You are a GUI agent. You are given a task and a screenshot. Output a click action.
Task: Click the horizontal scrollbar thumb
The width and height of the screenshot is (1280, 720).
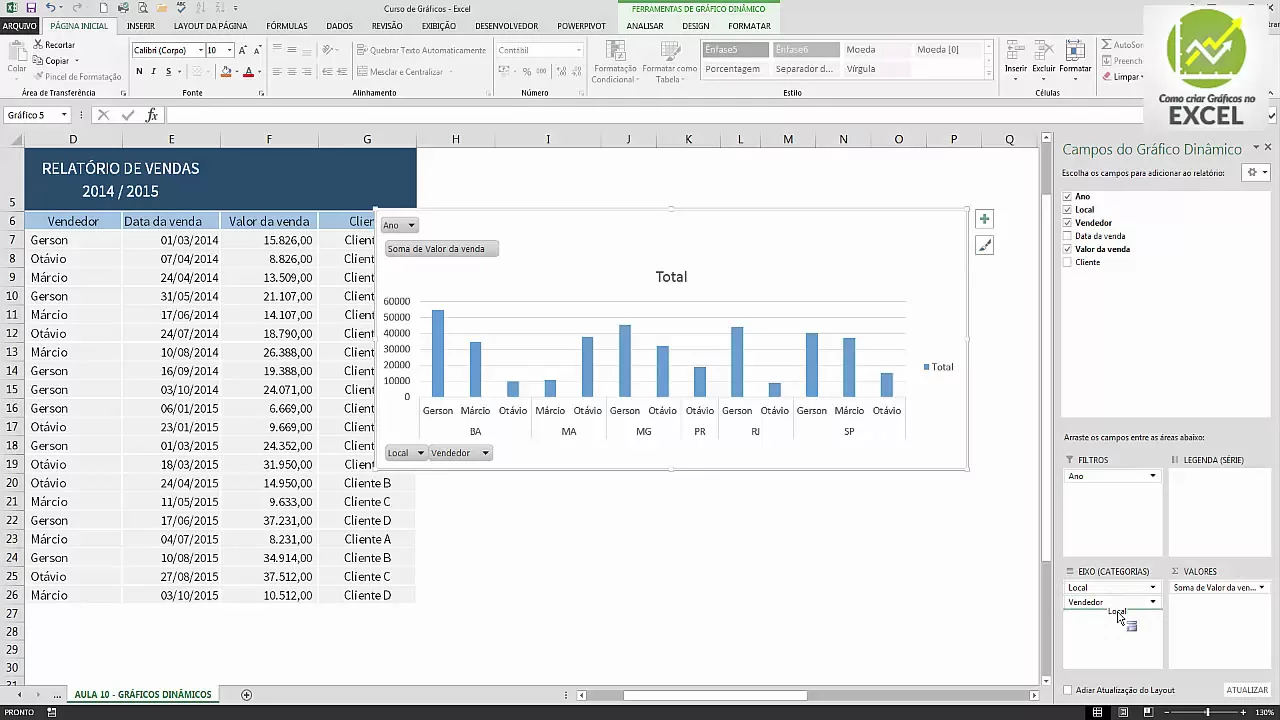[715, 695]
